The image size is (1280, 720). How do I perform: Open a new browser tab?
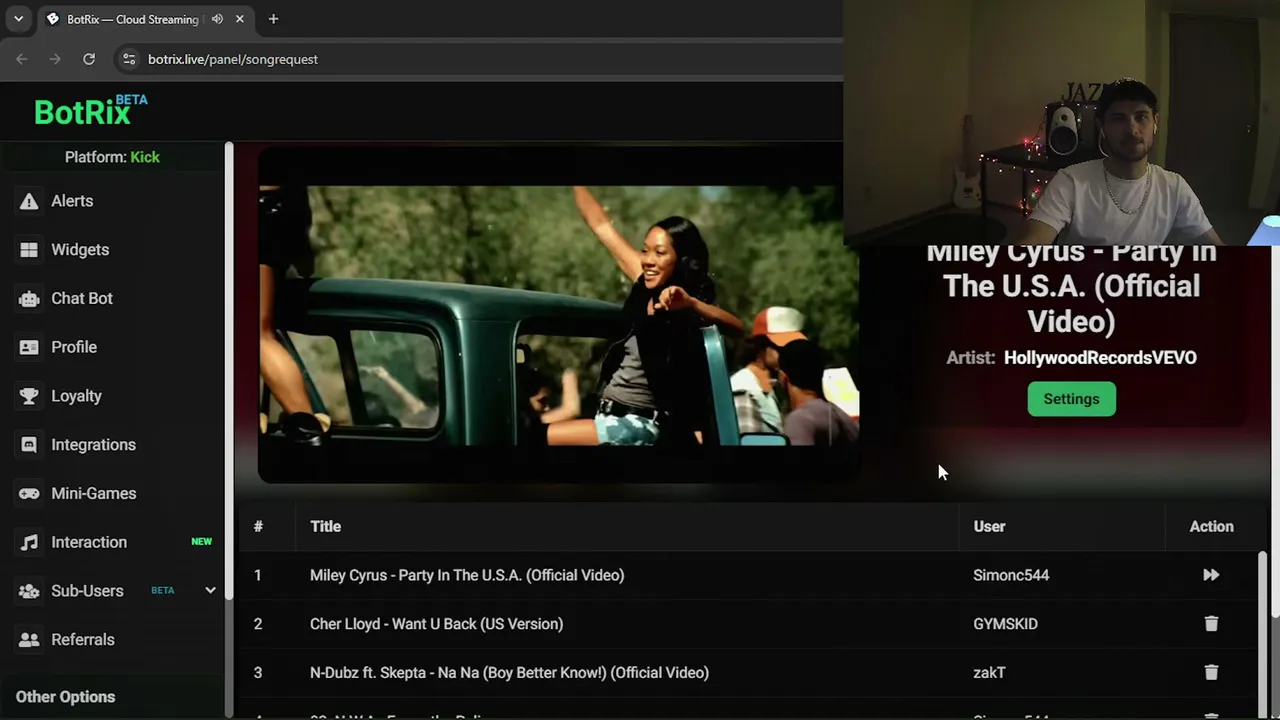pyautogui.click(x=273, y=19)
